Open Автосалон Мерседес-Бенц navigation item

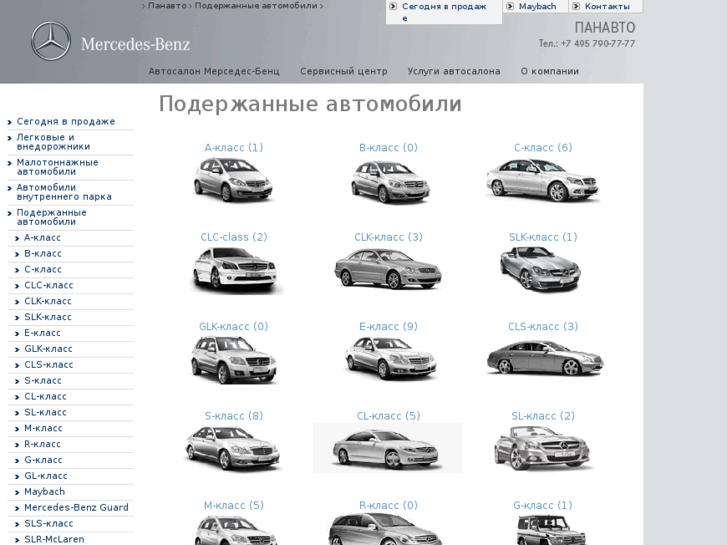pyautogui.click(x=214, y=72)
